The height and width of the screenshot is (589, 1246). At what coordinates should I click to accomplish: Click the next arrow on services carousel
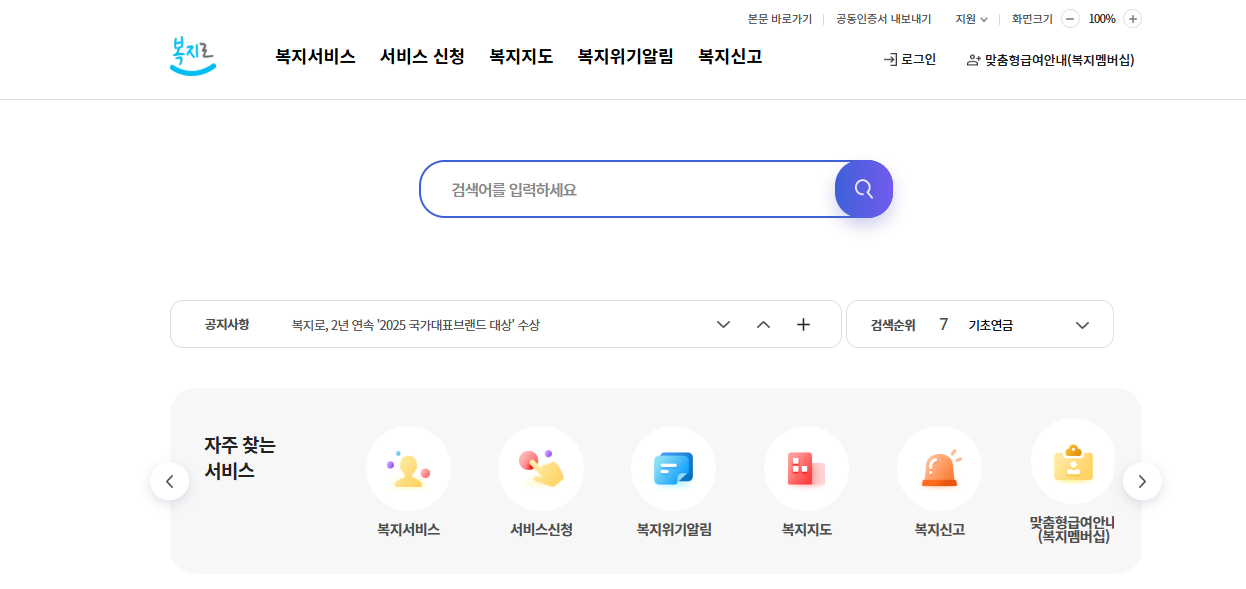click(x=1142, y=480)
